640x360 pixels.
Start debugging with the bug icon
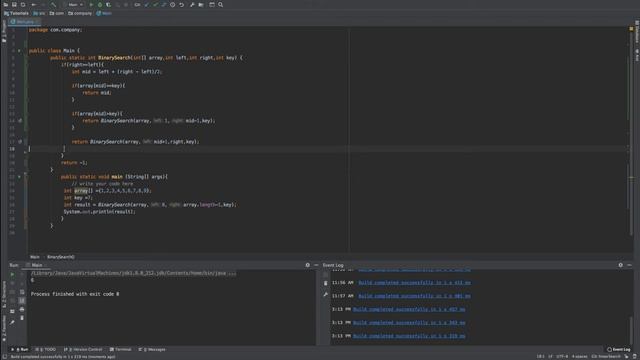100,4
